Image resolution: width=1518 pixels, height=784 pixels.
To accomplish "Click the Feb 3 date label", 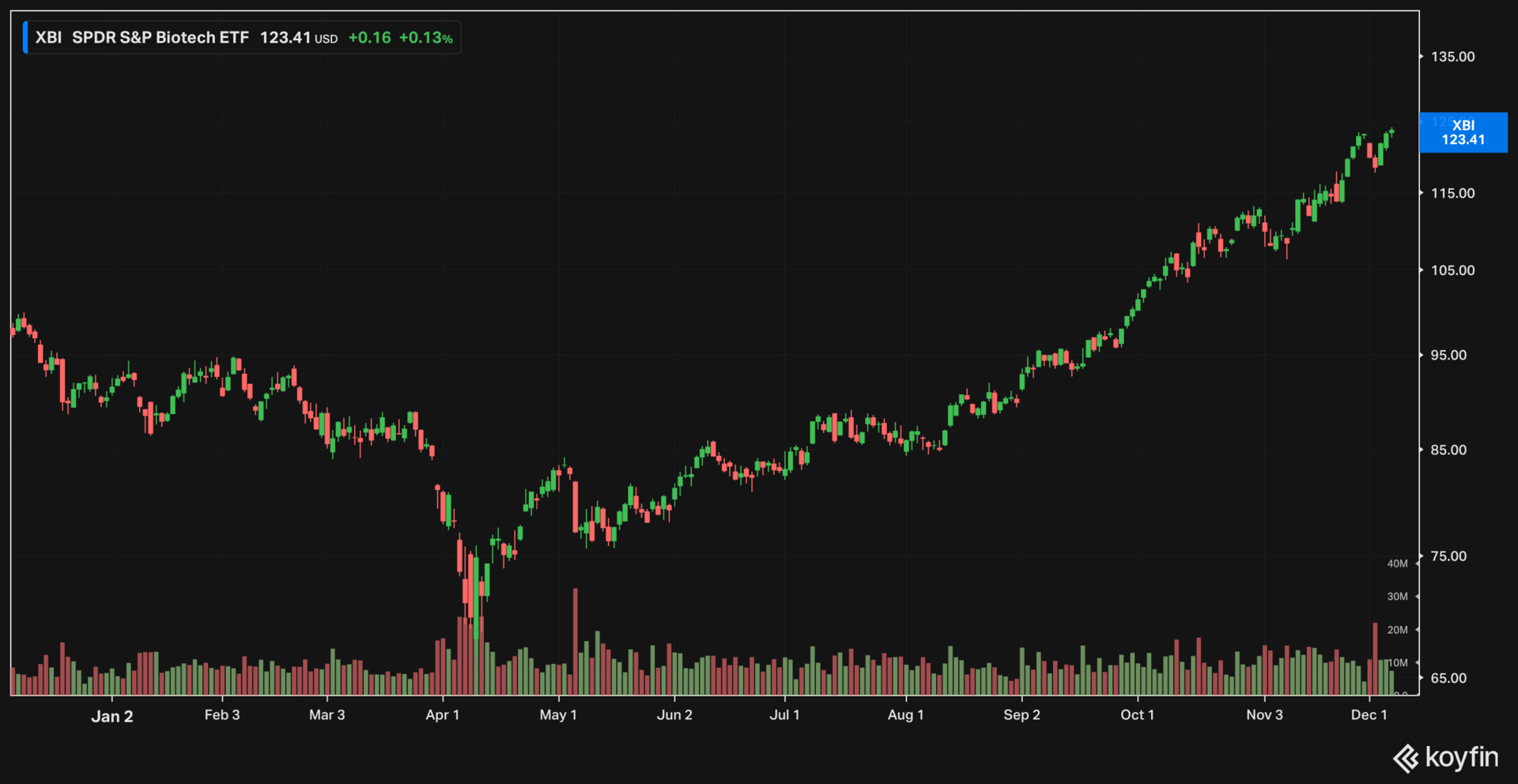I will coord(222,715).
